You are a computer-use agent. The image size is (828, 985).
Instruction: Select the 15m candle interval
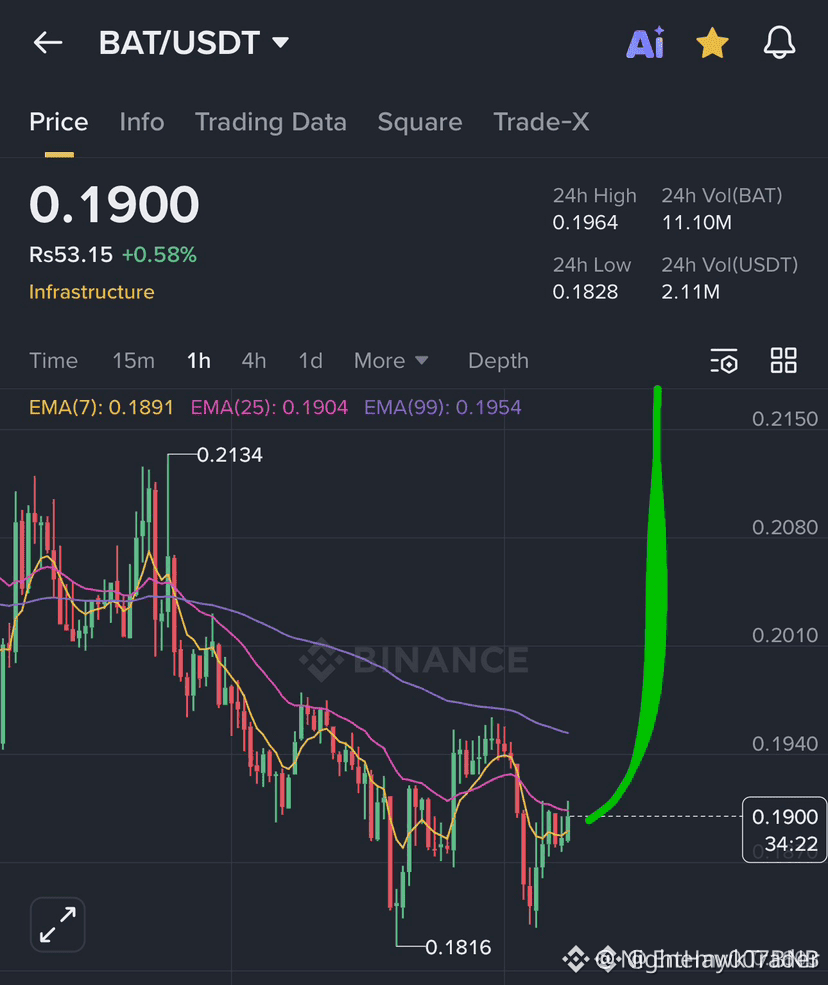133,361
